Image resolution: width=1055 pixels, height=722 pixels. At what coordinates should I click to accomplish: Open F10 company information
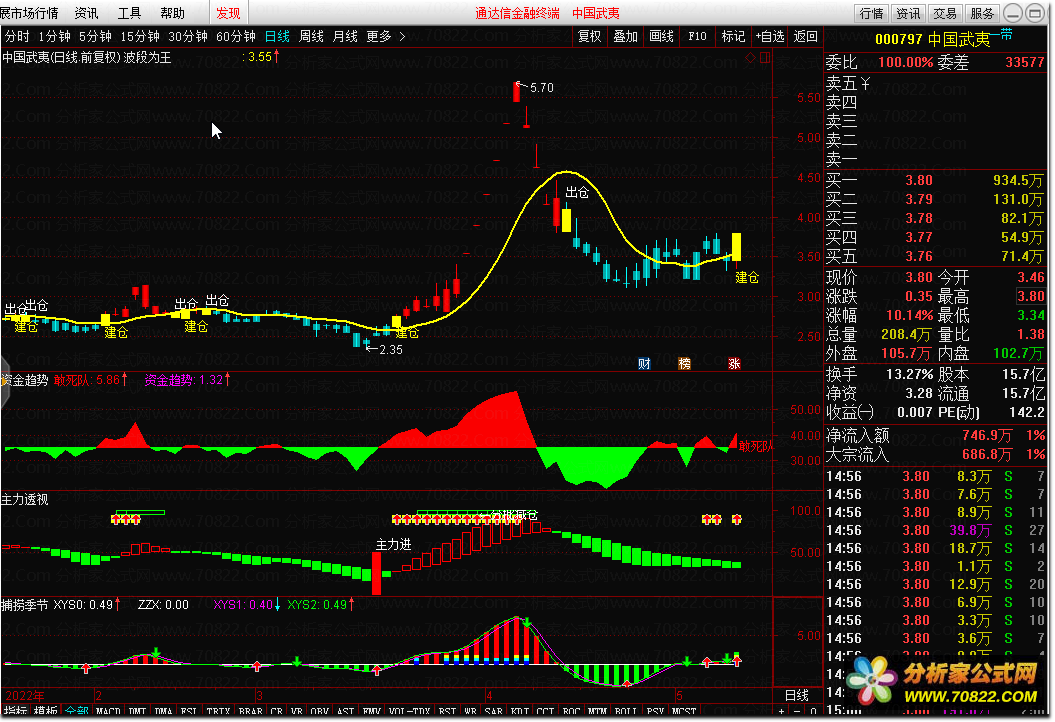coord(697,36)
